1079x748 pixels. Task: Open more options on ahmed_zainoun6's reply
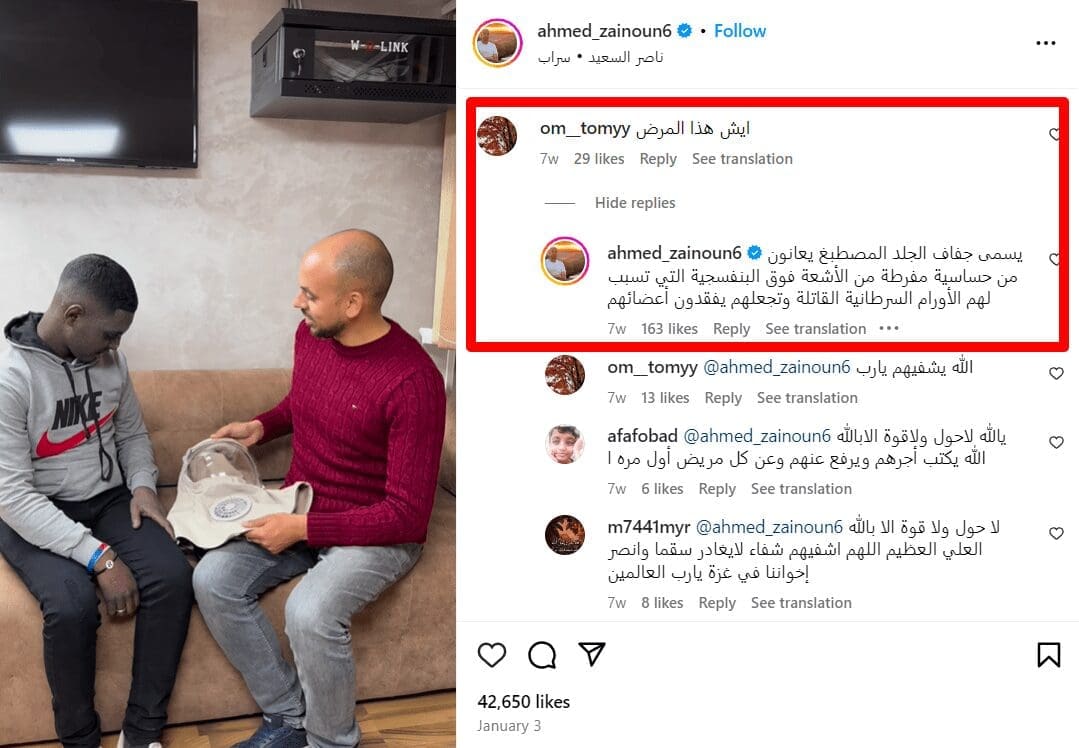click(889, 328)
